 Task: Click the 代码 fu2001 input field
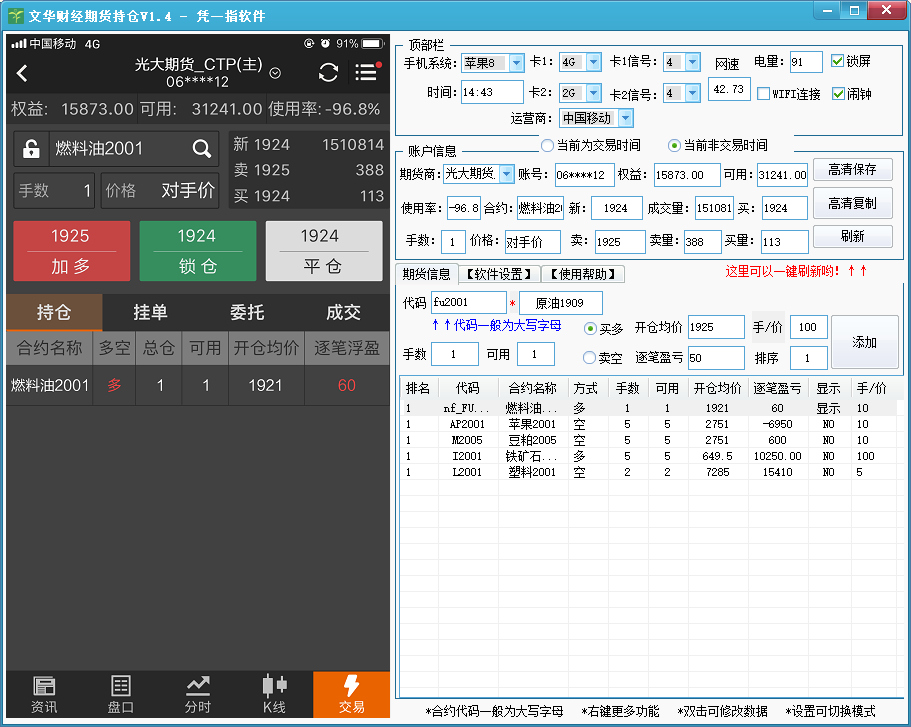pos(468,302)
